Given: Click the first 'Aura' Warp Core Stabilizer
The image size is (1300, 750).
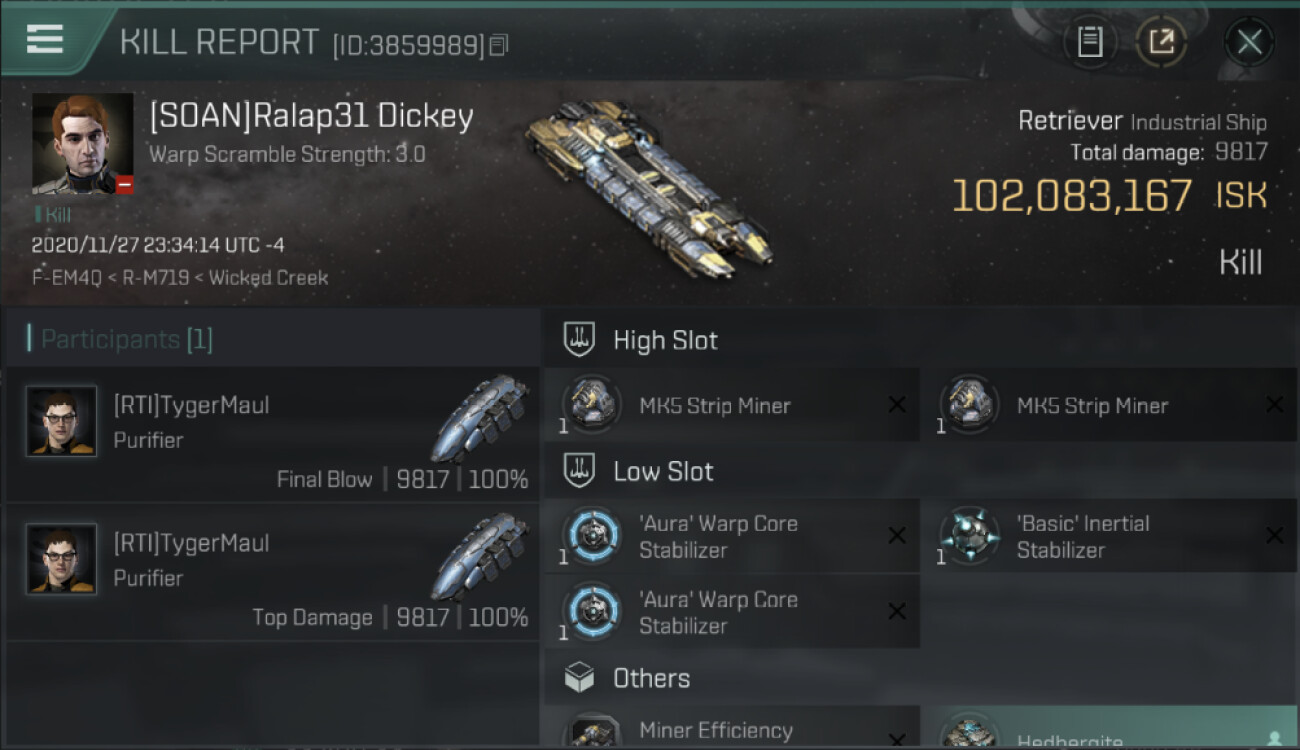Looking at the screenshot, I should 732,536.
